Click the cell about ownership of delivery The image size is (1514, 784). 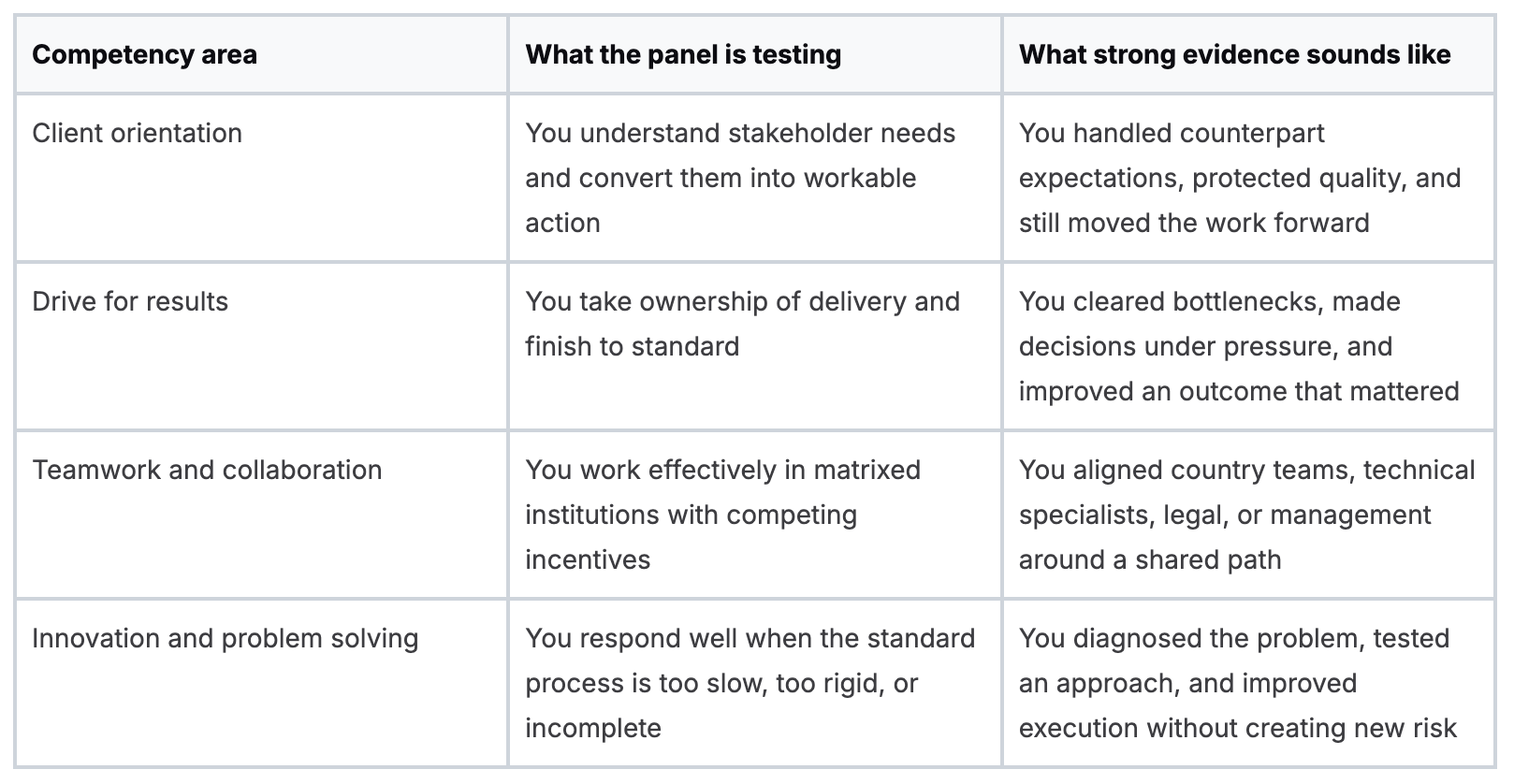click(x=742, y=323)
